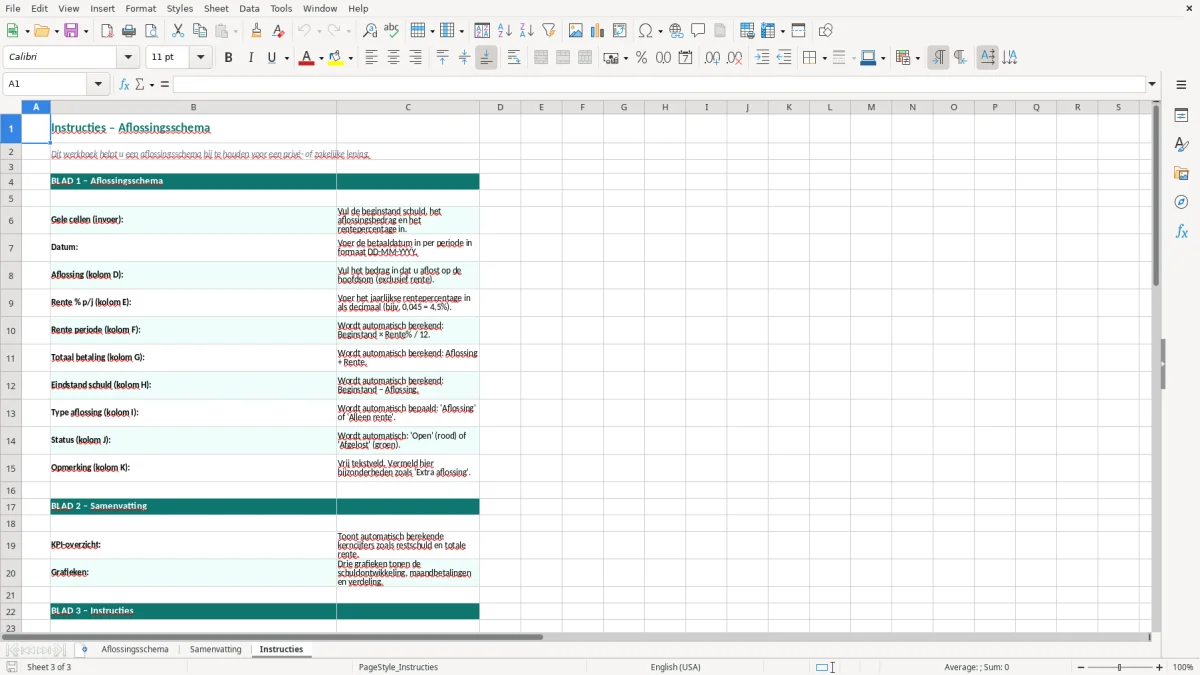Click the Print icon
The height and width of the screenshot is (675, 1200).
tap(129, 31)
